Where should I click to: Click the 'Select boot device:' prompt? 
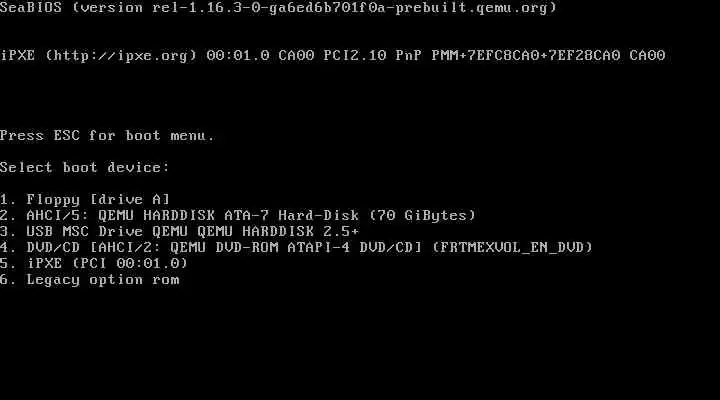85,168
